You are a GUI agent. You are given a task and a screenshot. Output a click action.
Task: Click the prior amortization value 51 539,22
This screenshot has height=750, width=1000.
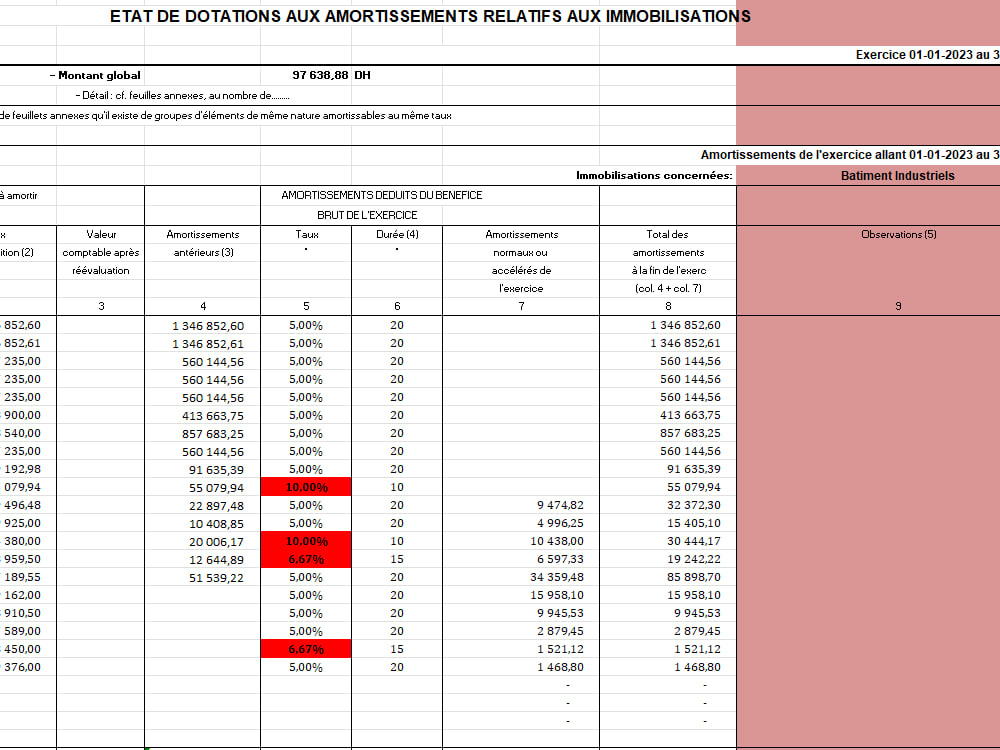216,578
